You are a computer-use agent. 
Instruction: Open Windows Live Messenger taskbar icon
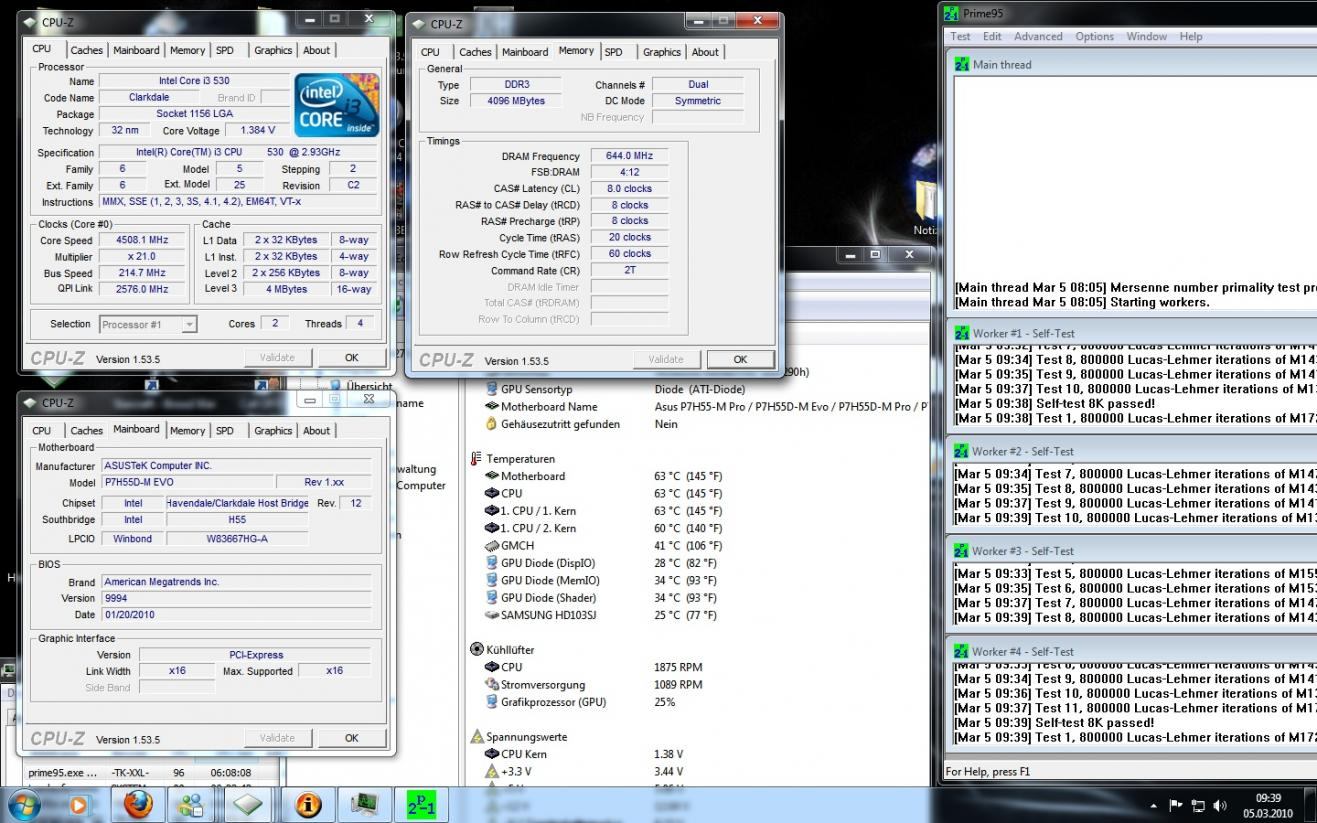(193, 804)
